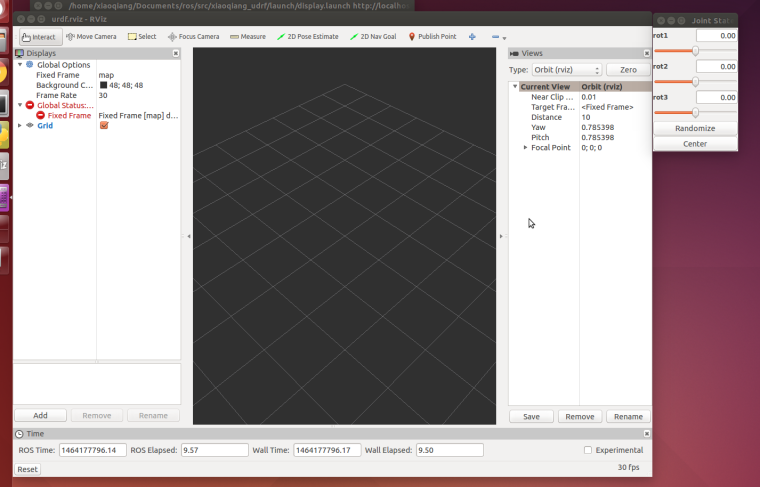The width and height of the screenshot is (760, 487).
Task: Click the ROS Time field
Action: 93,450
